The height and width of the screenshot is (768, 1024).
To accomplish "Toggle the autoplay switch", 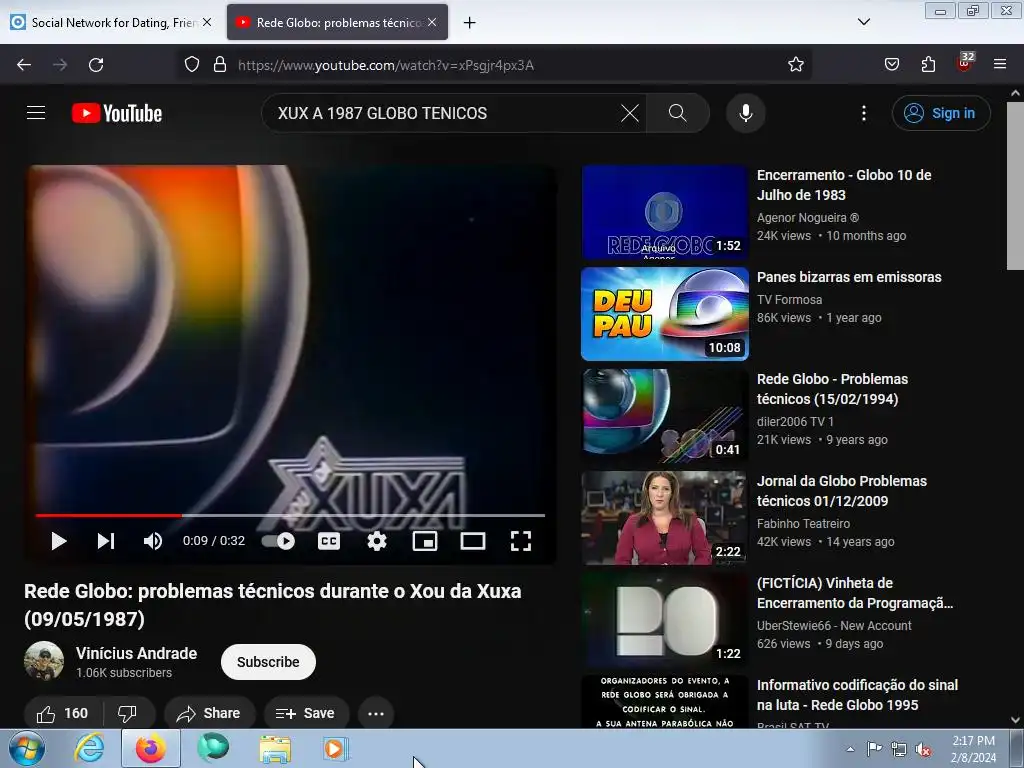I will coord(278,541).
